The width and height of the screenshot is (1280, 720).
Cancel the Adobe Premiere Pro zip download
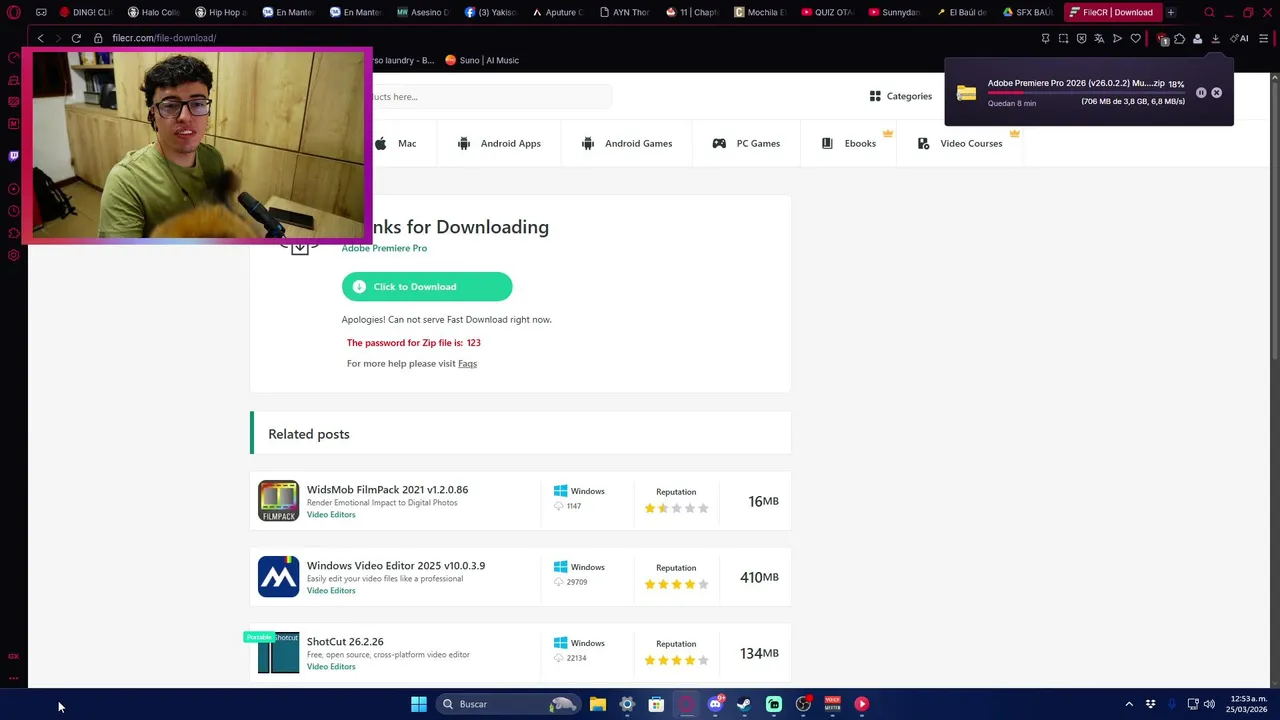click(1216, 92)
